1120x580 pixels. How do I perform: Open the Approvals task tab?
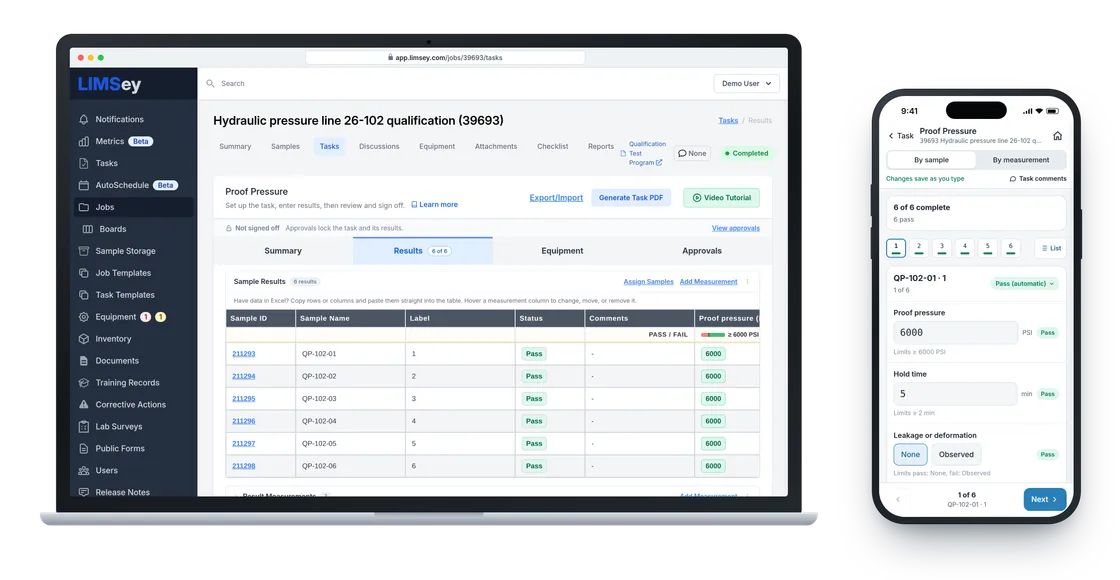(x=701, y=251)
